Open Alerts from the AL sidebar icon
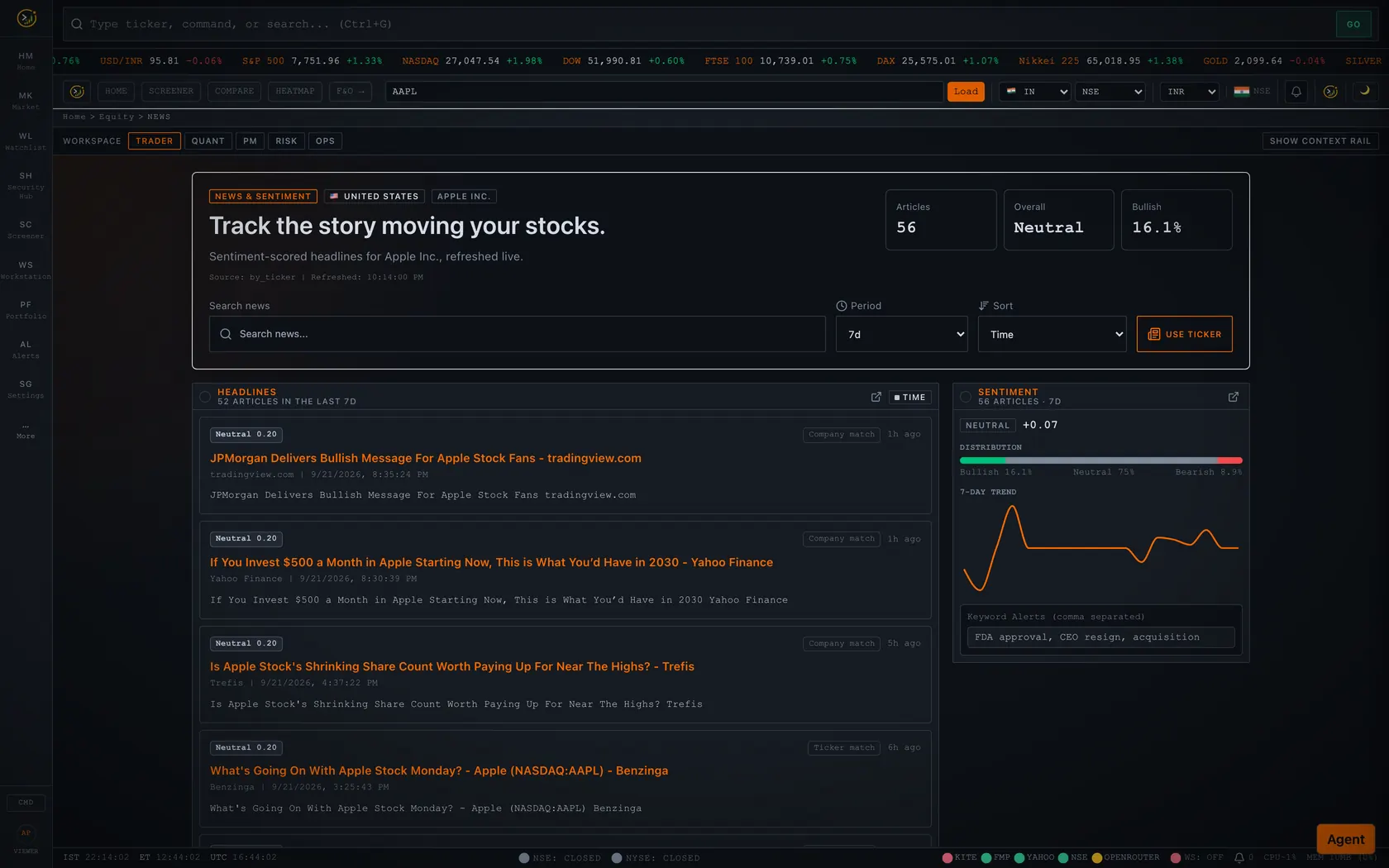Screen dimensions: 1389x868 [26, 350]
